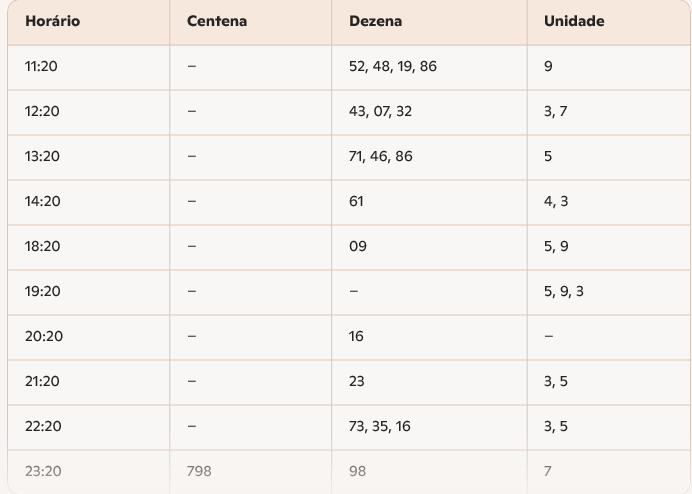This screenshot has width=692, height=494.
Task: Select dezena value 61
Action: [x=356, y=202]
